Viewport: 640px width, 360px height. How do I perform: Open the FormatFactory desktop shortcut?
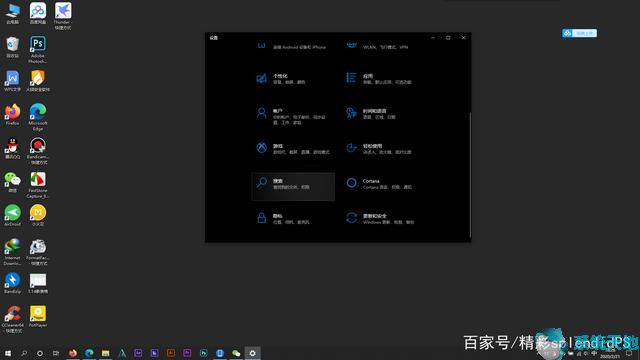point(38,252)
